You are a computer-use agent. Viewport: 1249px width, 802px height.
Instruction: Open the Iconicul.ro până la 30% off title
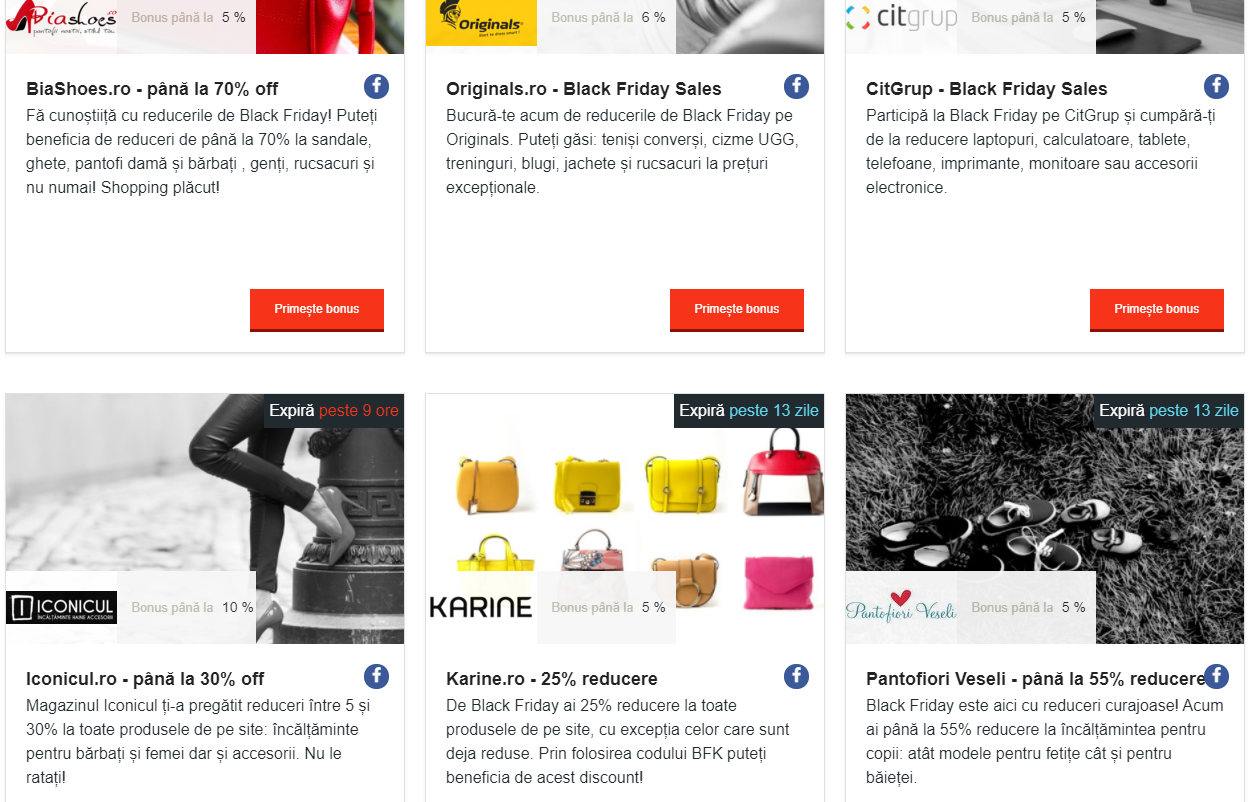pyautogui.click(x=145, y=680)
